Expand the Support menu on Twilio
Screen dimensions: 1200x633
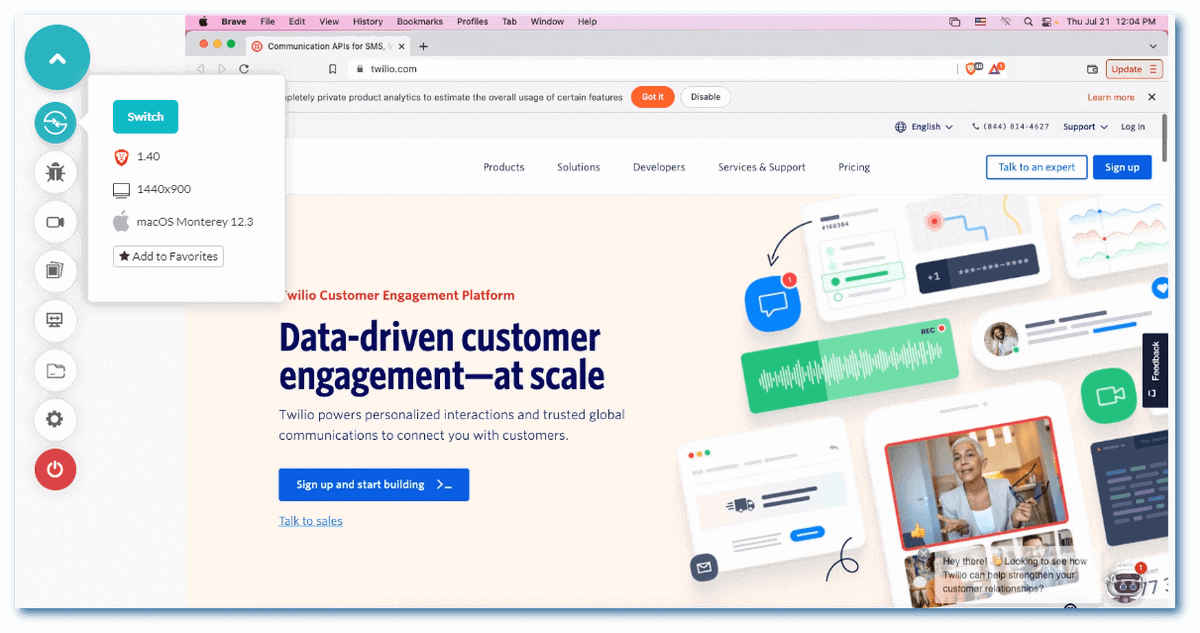click(1084, 126)
